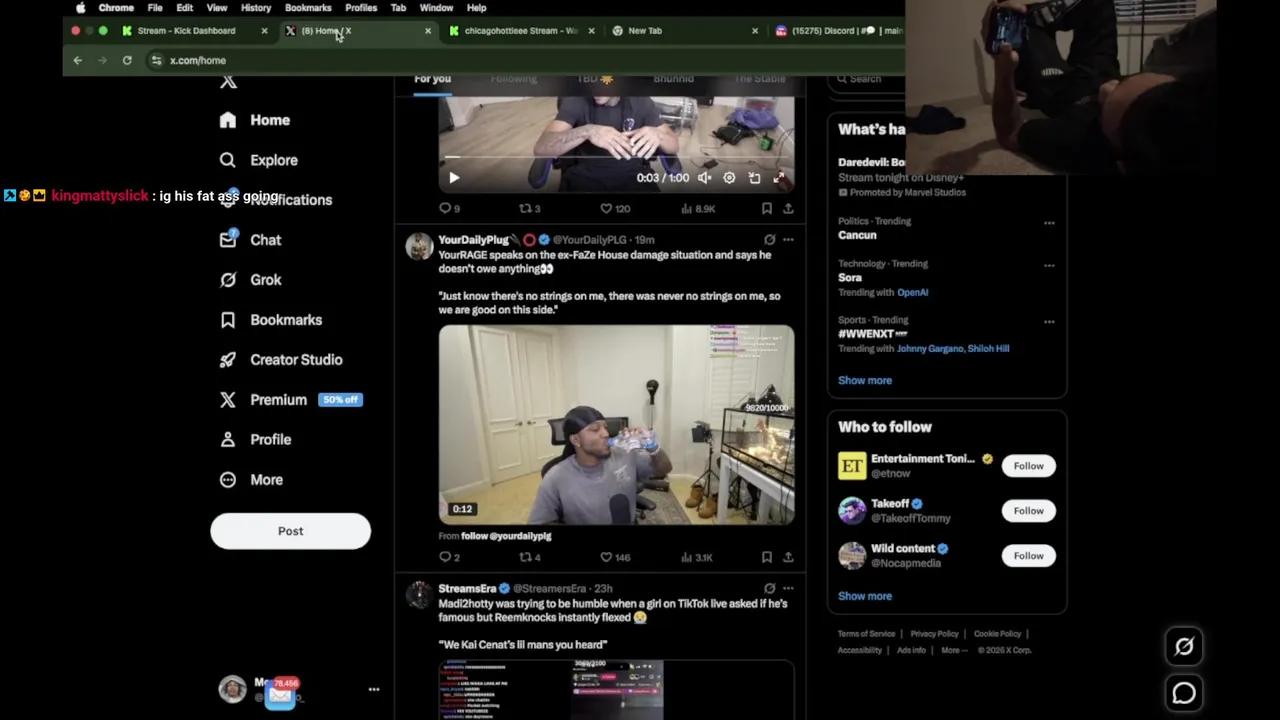
Task: Follow Takeoff account
Action: click(x=1028, y=511)
